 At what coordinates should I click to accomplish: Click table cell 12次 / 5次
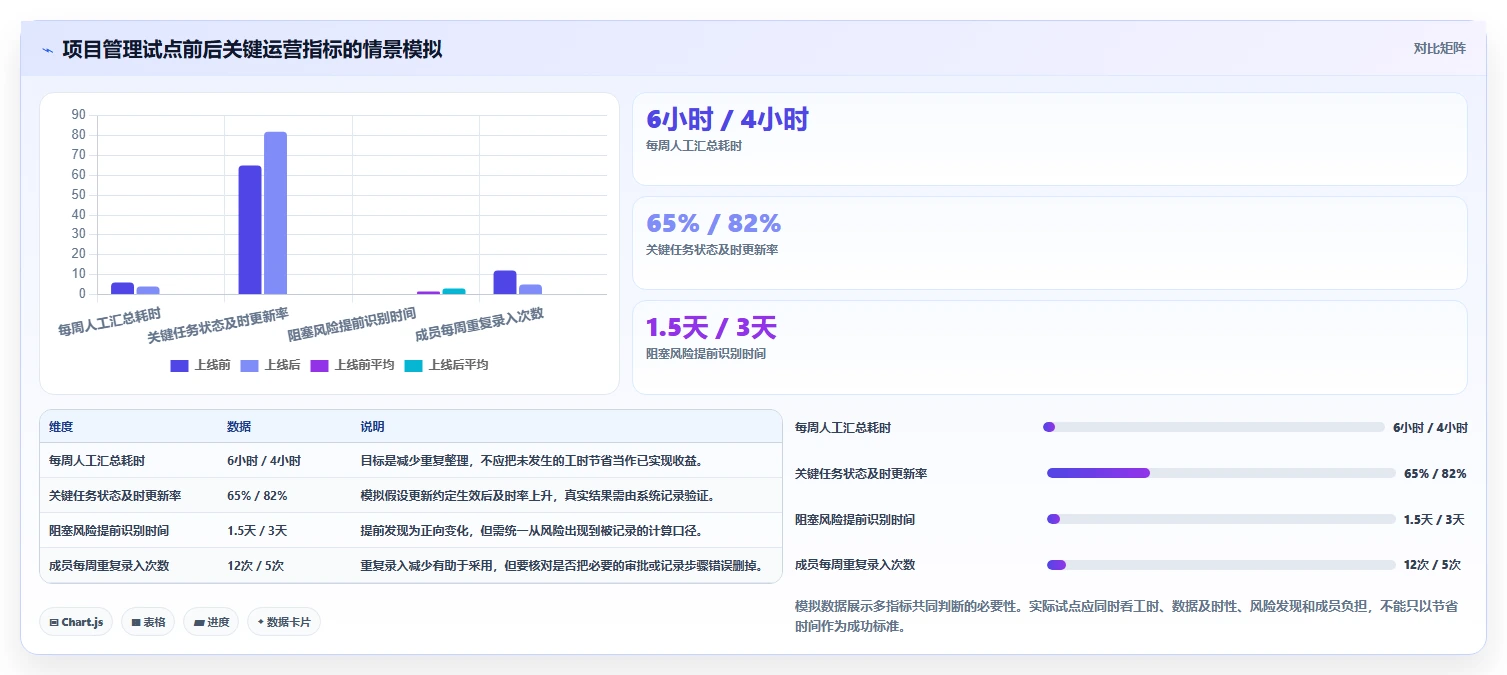pos(256,566)
